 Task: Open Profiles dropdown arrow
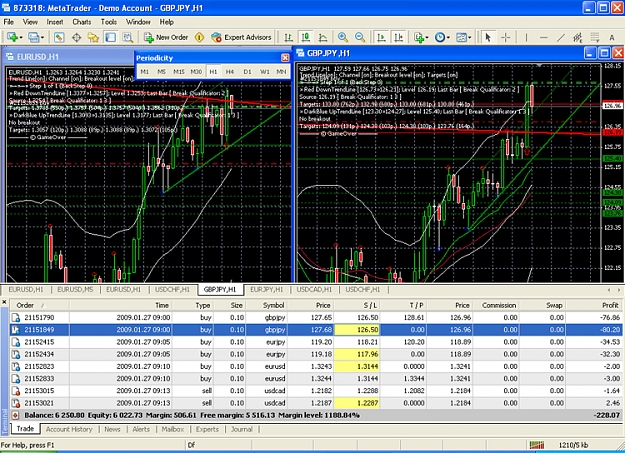pyautogui.click(x=42, y=38)
